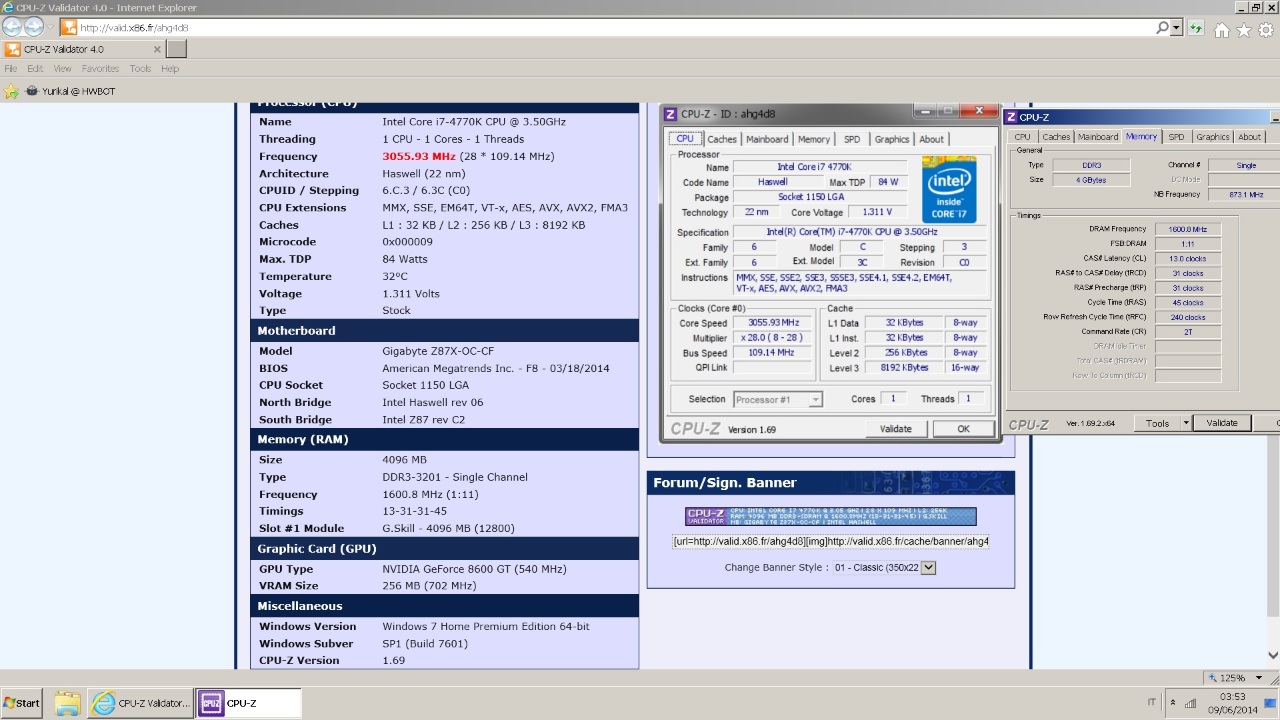Click the Intel Core i7 logo in CPU-Z
Image resolution: width=1280 pixels, height=720 pixels.
point(949,189)
